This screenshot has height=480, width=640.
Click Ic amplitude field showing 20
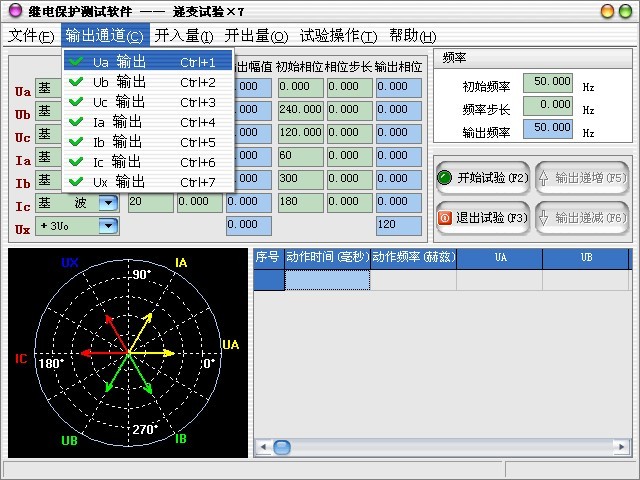(151, 202)
